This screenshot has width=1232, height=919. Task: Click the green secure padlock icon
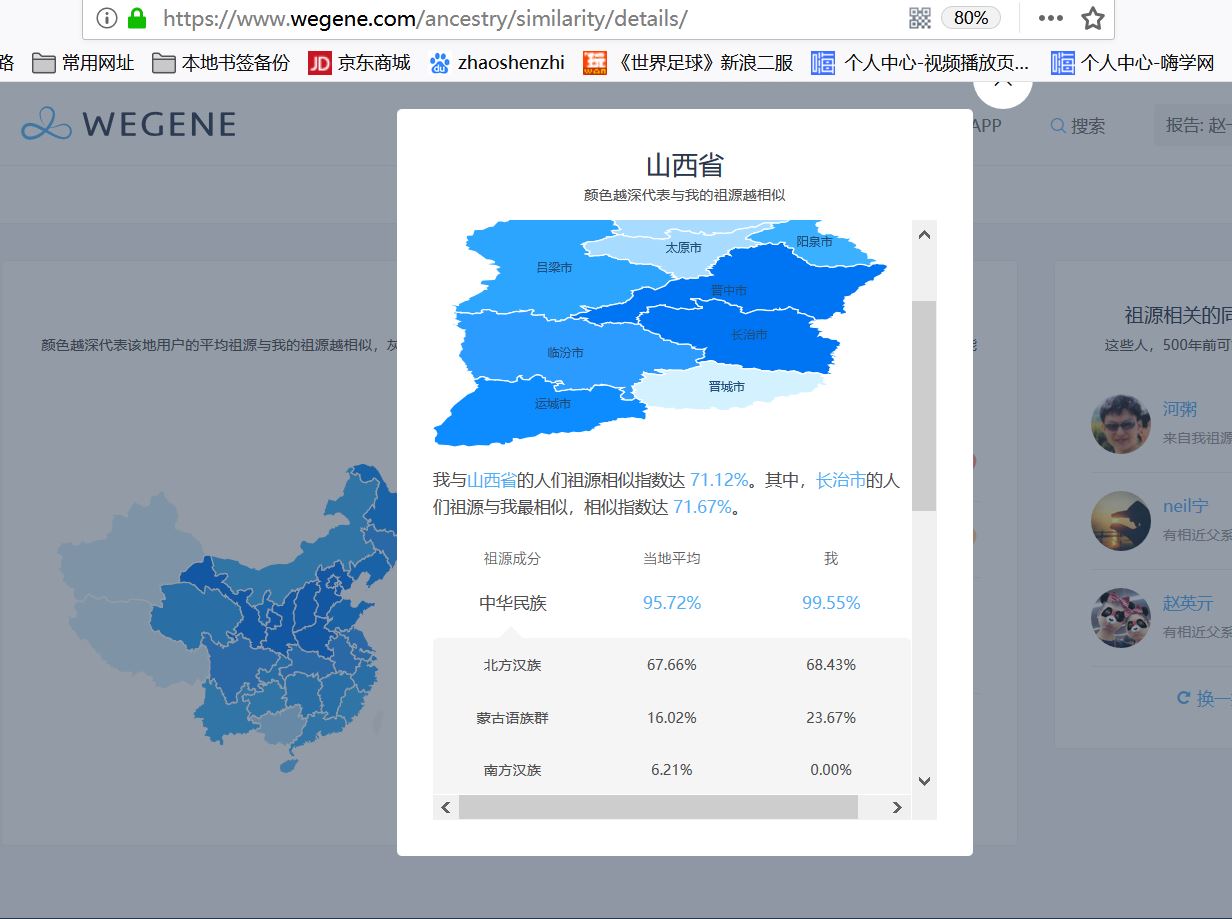(137, 18)
